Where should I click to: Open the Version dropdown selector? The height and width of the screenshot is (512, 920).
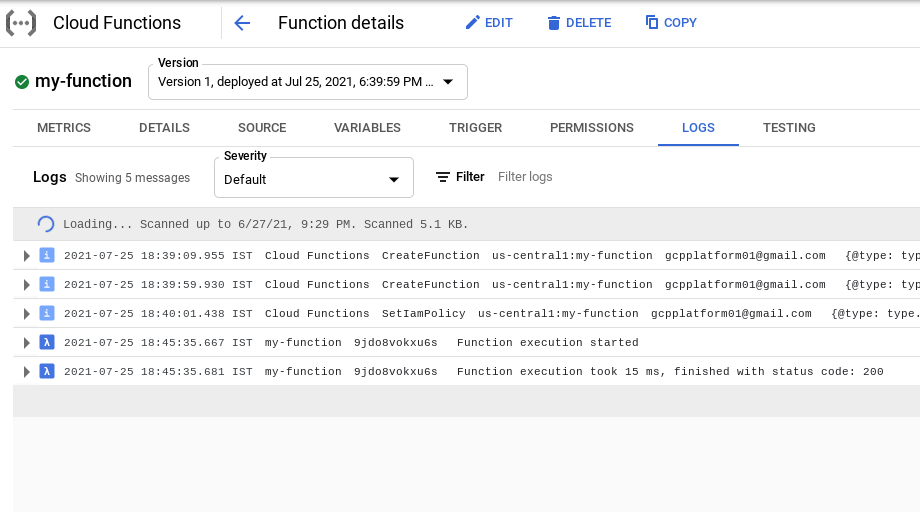[x=307, y=82]
